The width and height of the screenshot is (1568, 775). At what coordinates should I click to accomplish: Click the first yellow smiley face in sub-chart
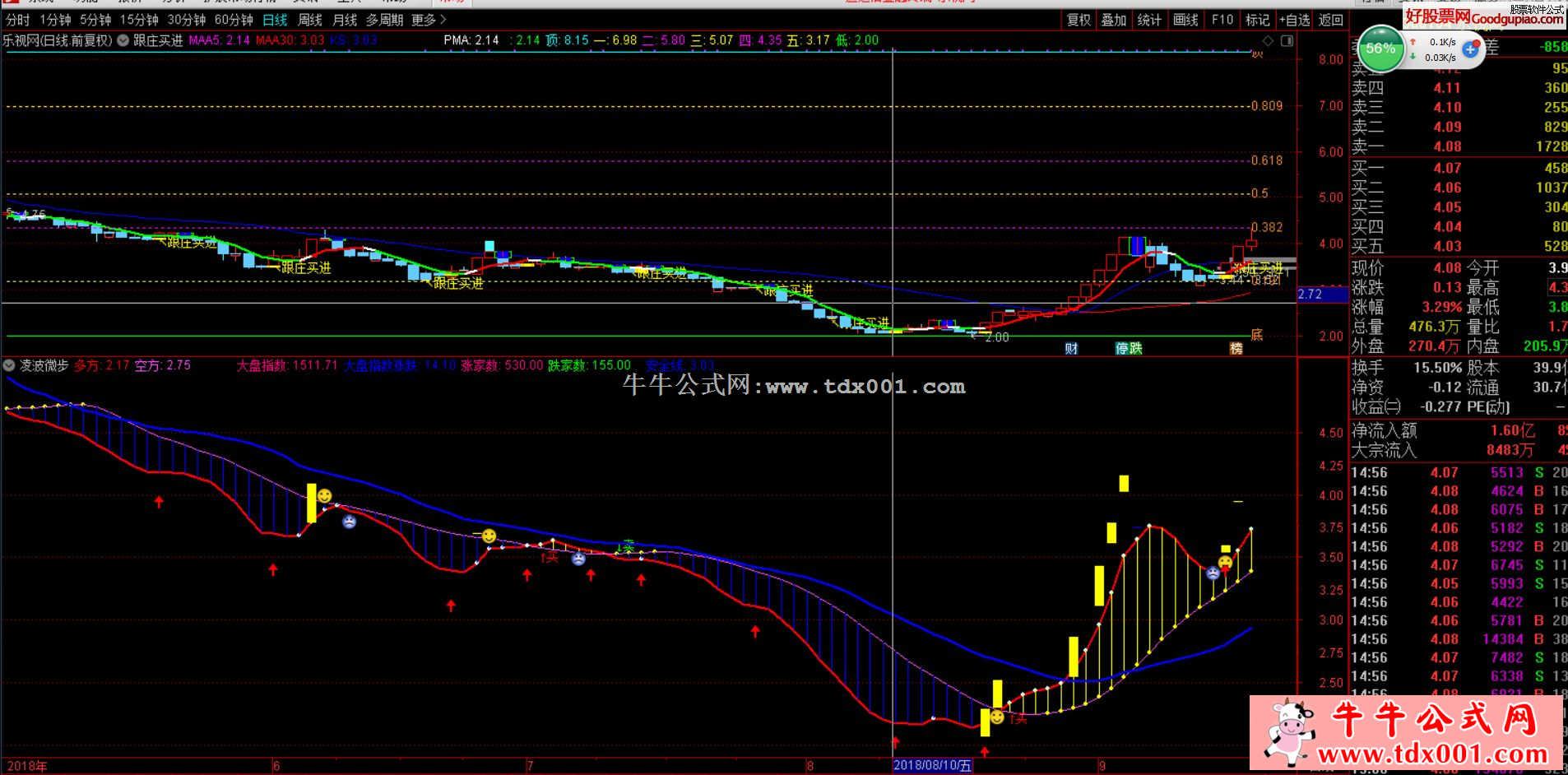(x=325, y=496)
